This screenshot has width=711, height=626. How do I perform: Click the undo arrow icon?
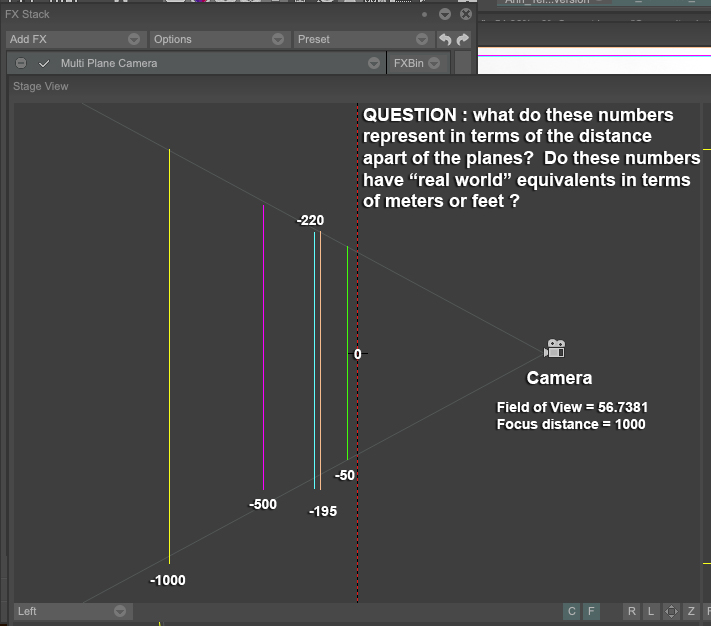[445, 39]
